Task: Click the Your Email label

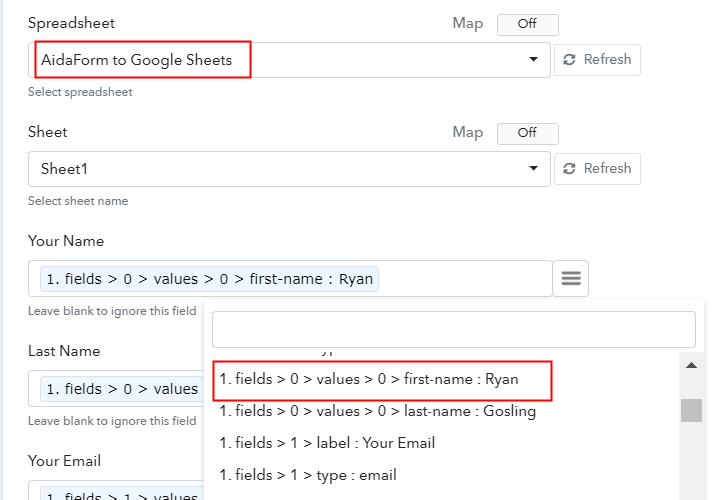Action: click(64, 461)
